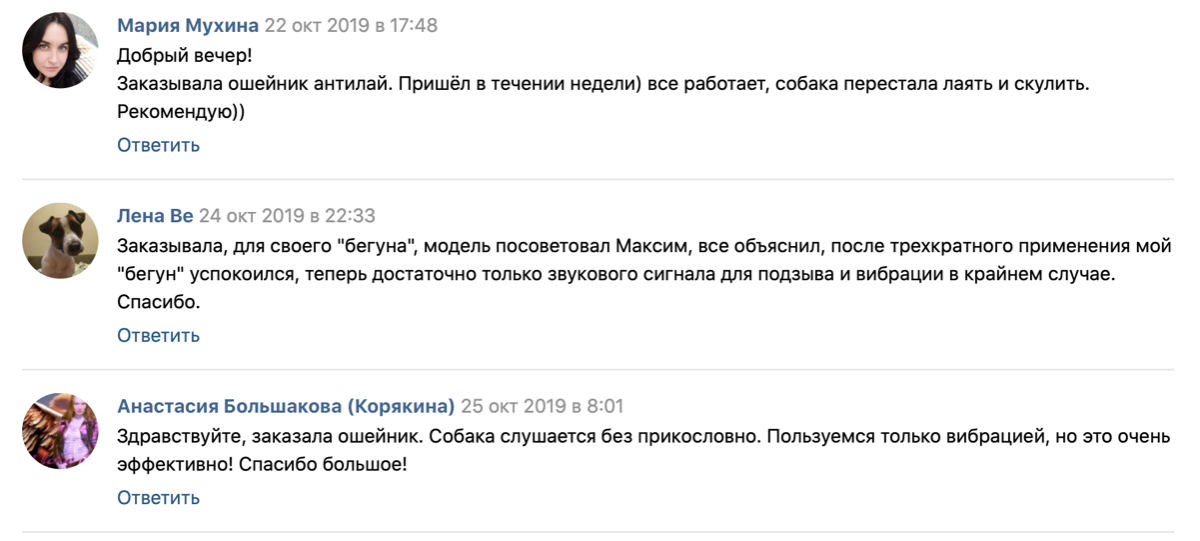Viewport: 1200px width, 541px height.
Task: Reply to Анастасия Большакова's review with Ответить
Action: [x=158, y=497]
